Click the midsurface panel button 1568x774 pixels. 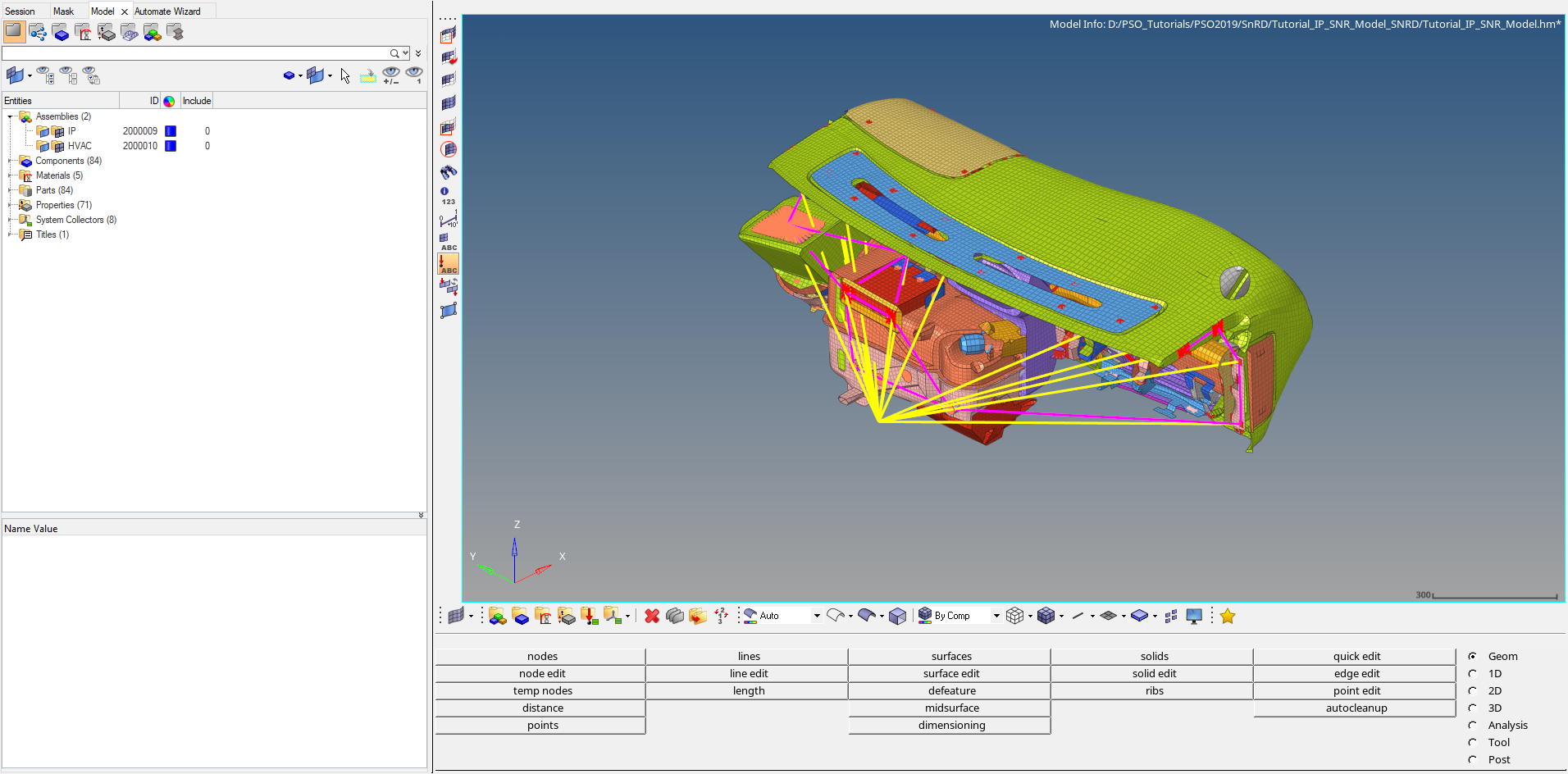coord(951,708)
